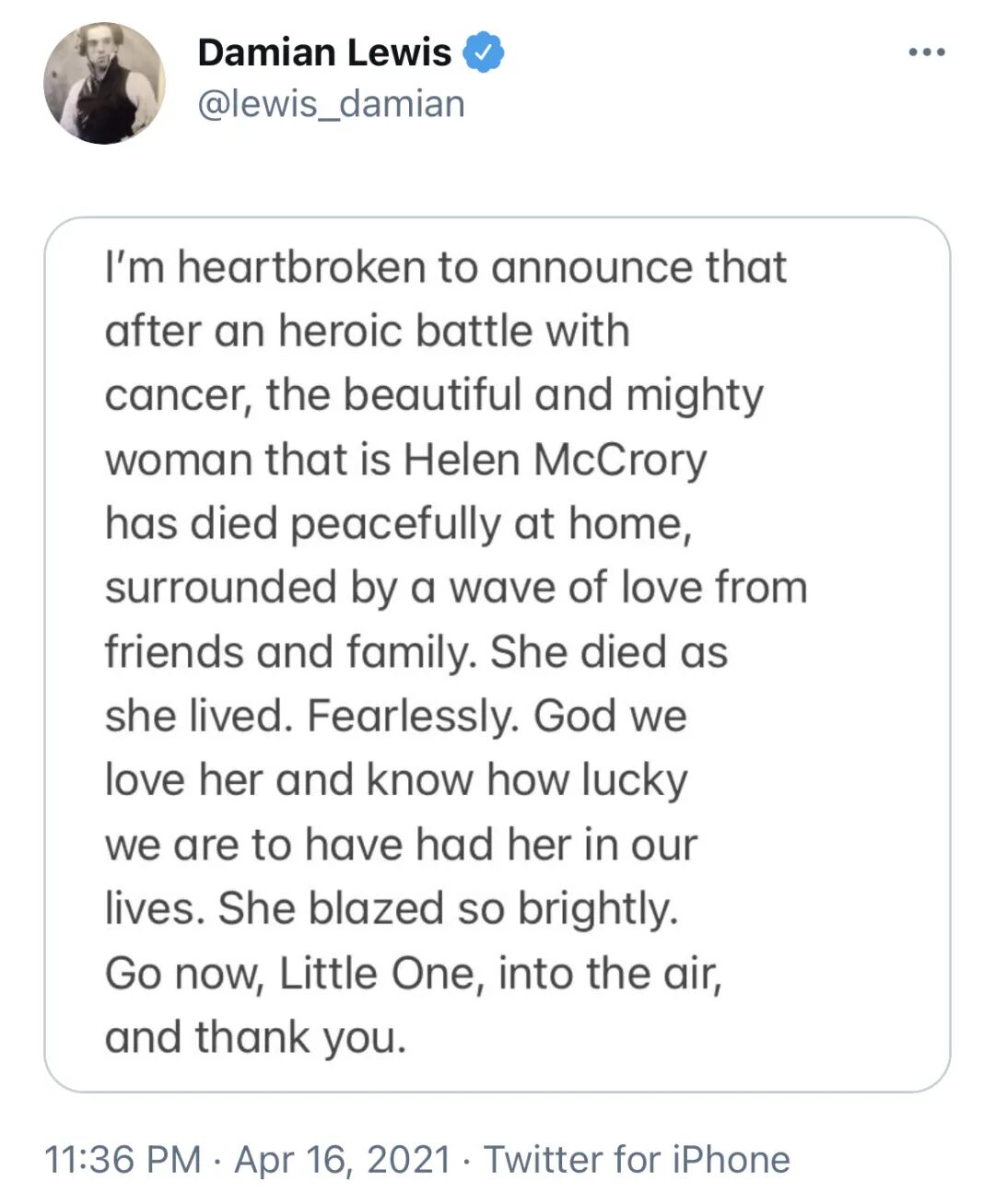Click "Go now, Little One" line
The width and height of the screenshot is (995, 1204).
coord(413,973)
